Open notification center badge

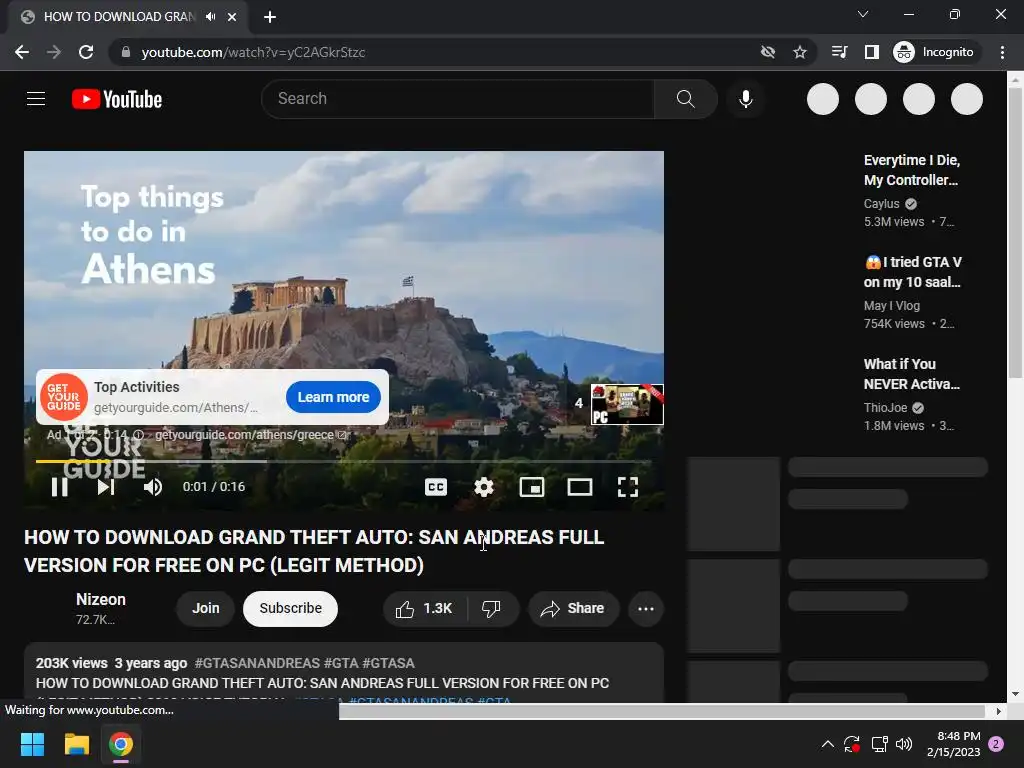[x=996, y=744]
